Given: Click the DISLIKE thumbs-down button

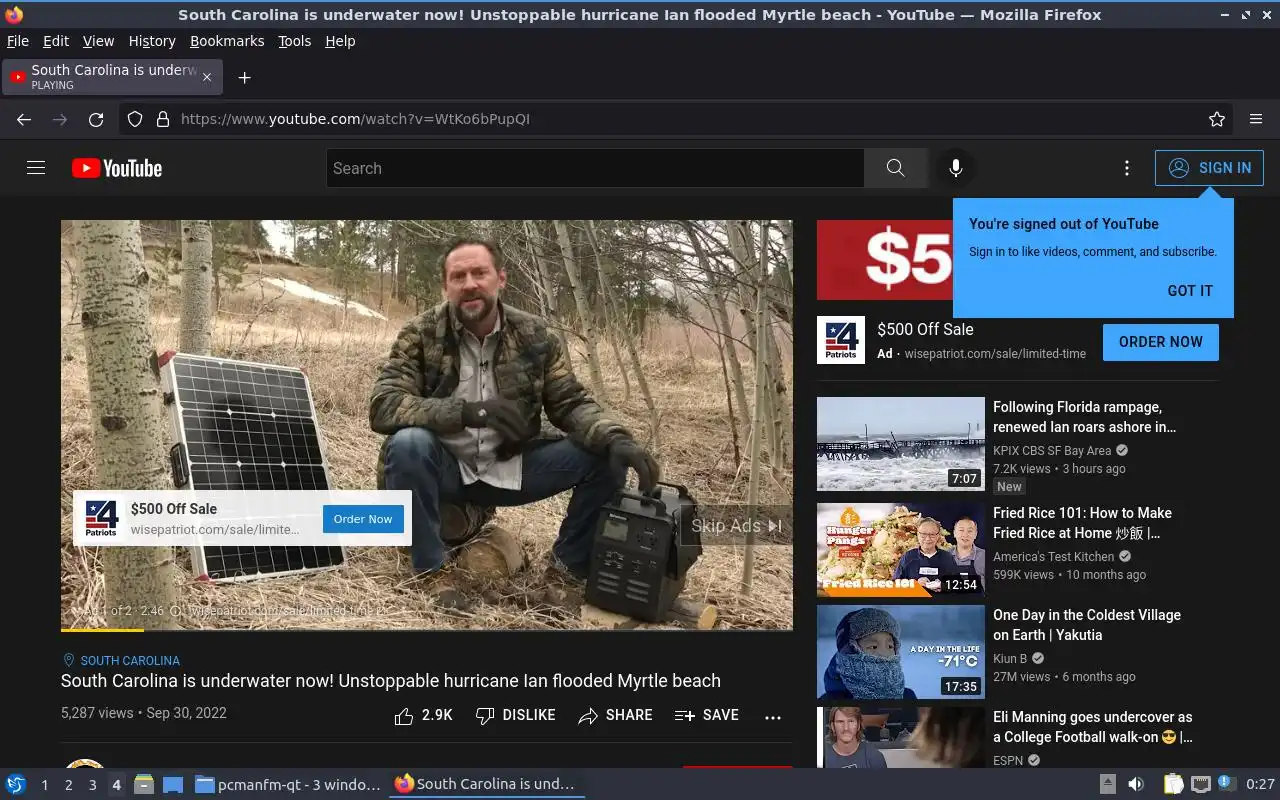Looking at the screenshot, I should (516, 716).
